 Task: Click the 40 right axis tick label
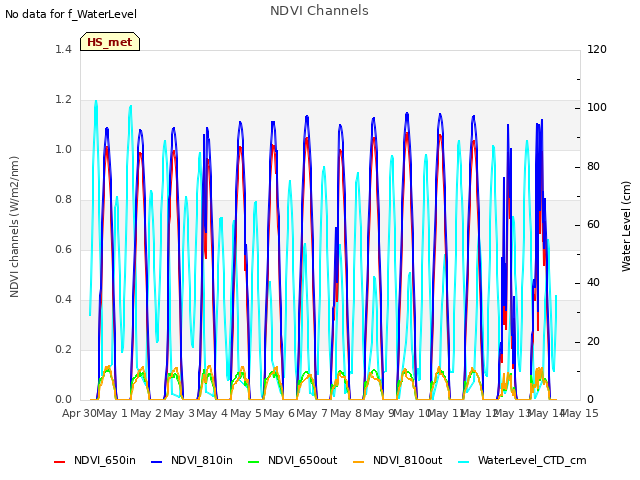coord(593,283)
